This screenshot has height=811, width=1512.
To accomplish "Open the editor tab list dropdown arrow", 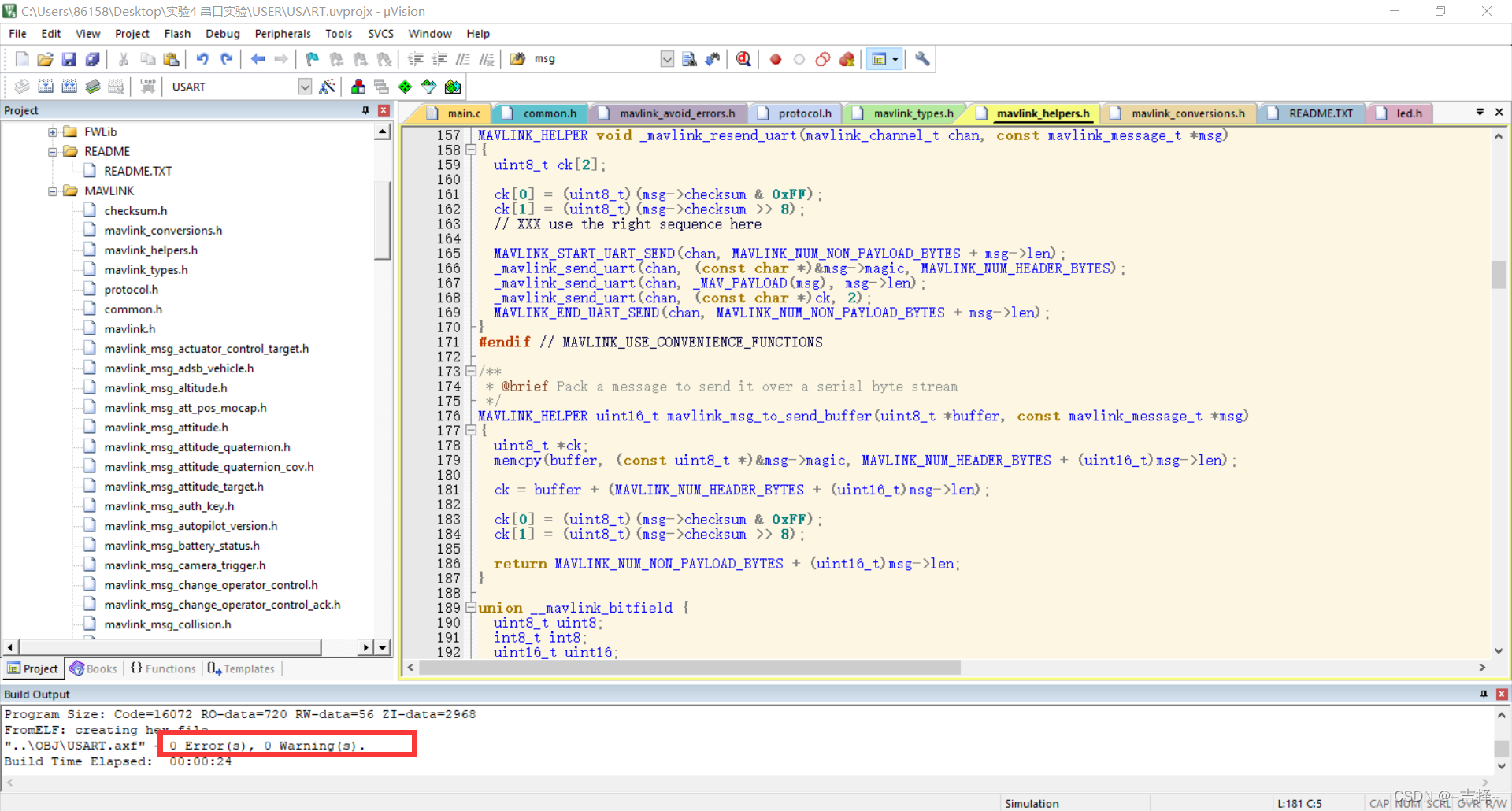I will pos(1480,113).
